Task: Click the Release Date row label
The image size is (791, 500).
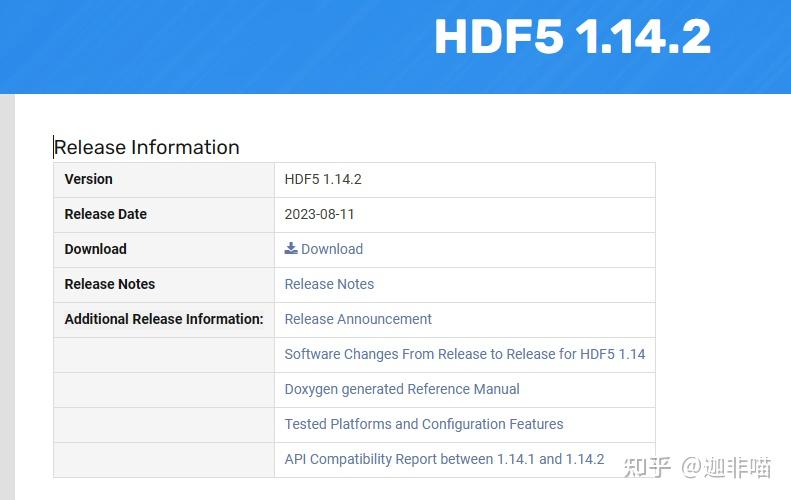Action: tap(105, 214)
